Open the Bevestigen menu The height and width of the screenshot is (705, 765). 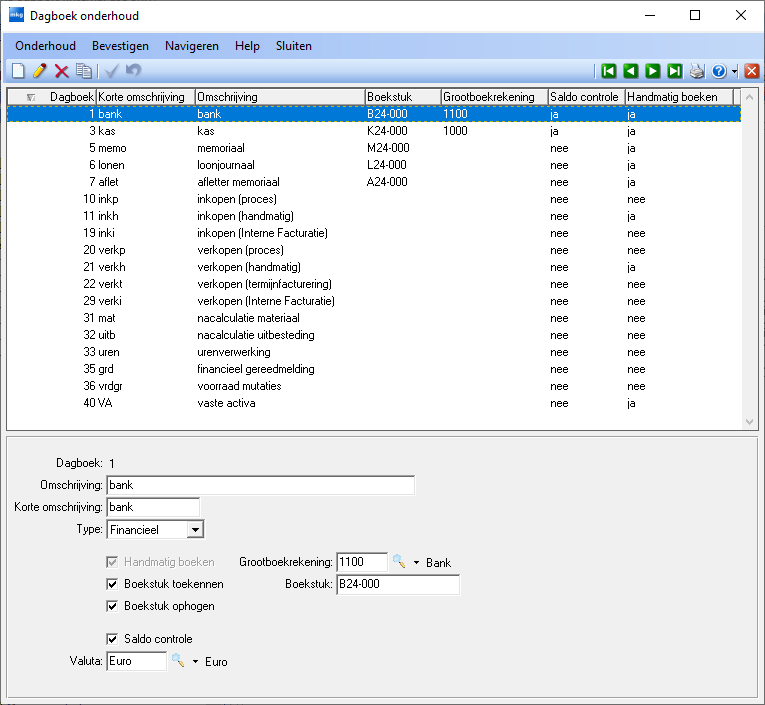tap(120, 46)
